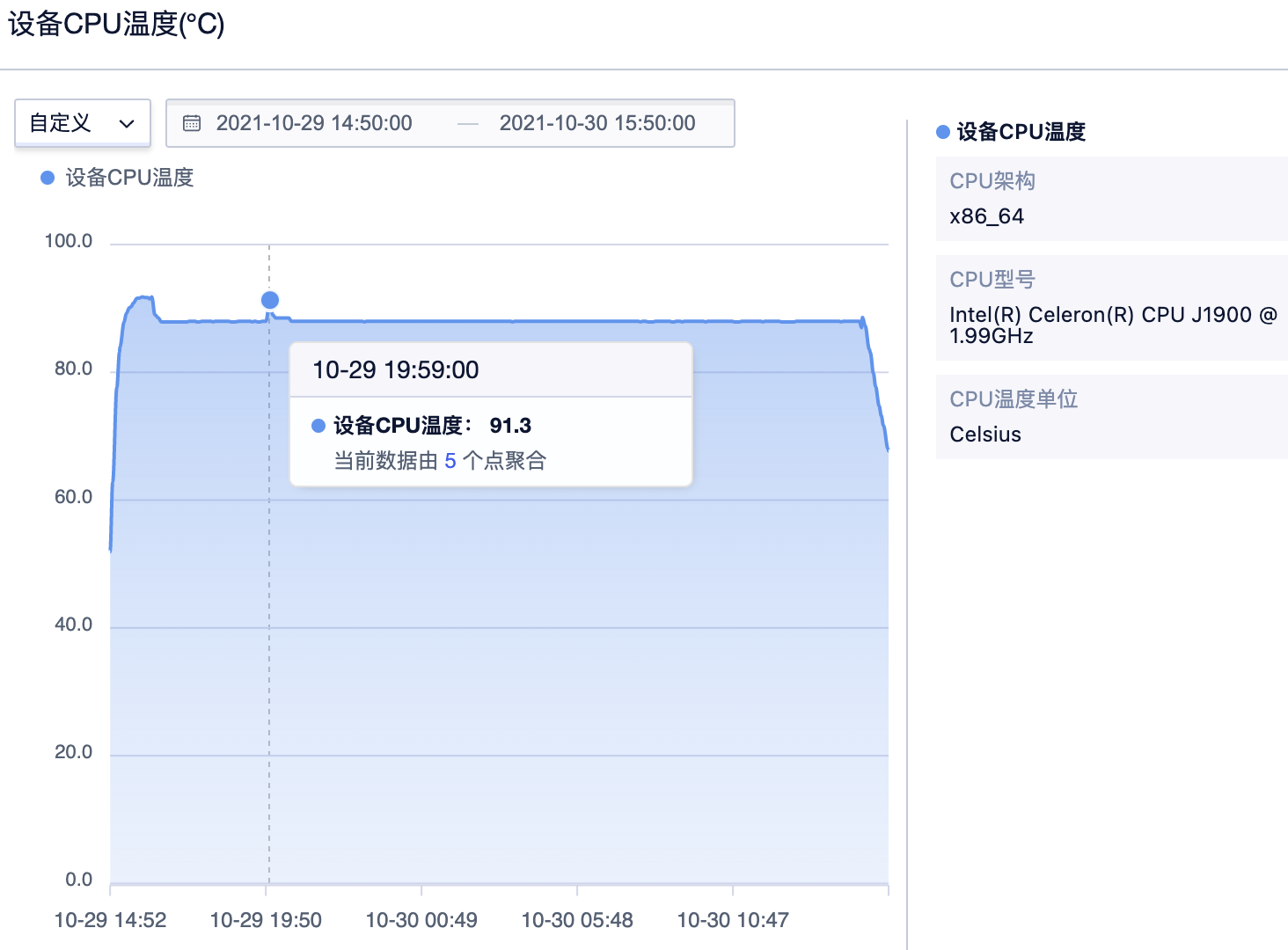Toggle 设备CPU温度 series label above chart
1288x950 pixels.
point(129,178)
